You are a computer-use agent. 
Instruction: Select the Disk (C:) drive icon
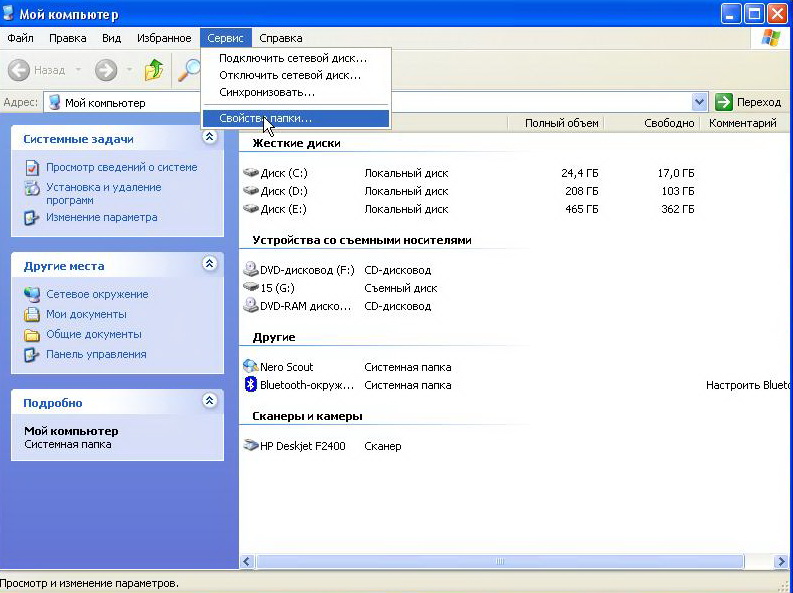(x=251, y=173)
